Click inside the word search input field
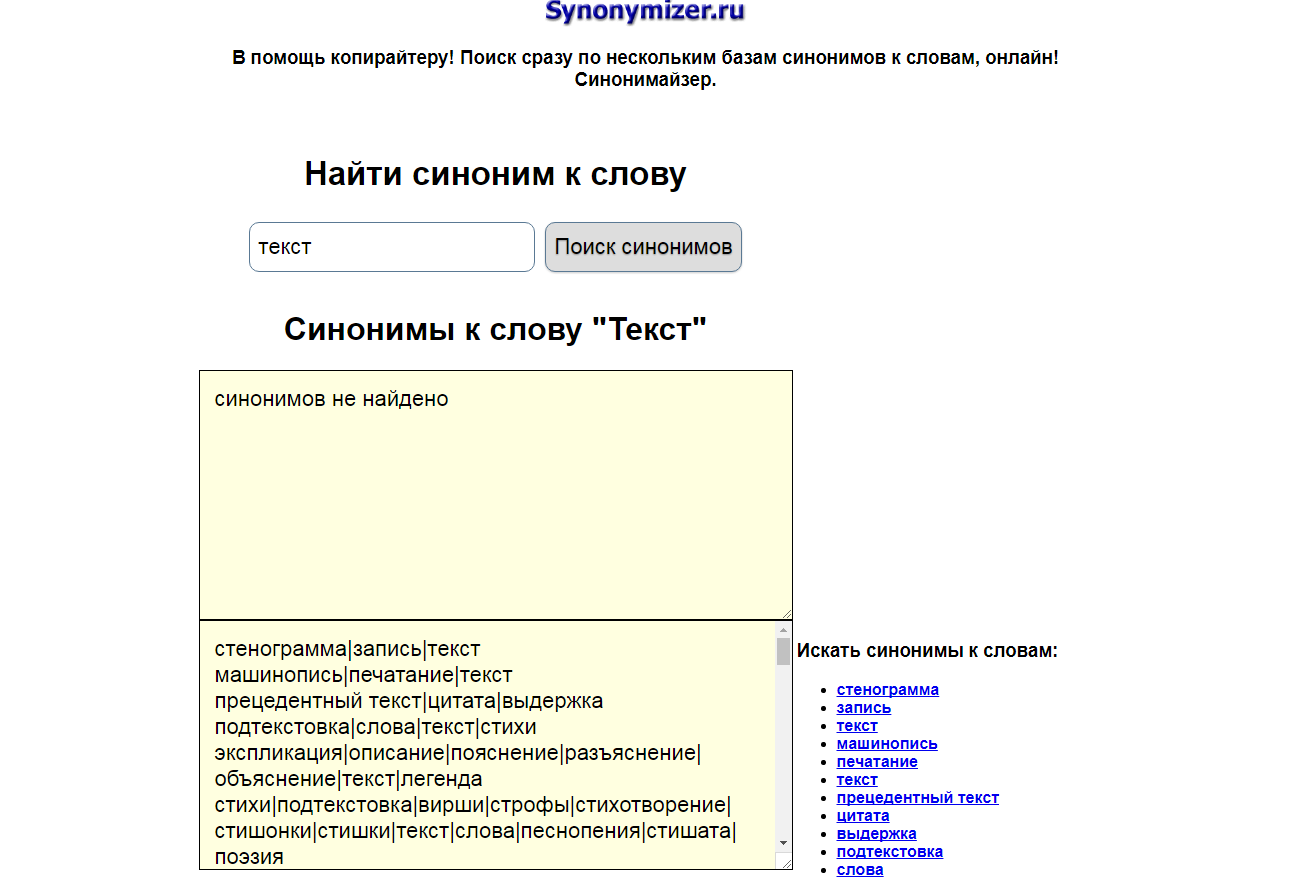This screenshot has height=882, width=1290. pos(390,246)
